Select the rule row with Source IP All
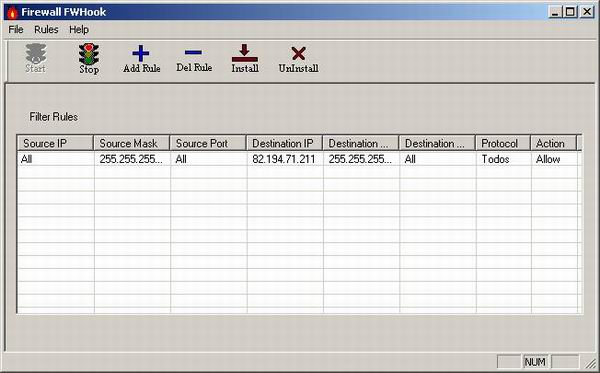 click(x=299, y=159)
